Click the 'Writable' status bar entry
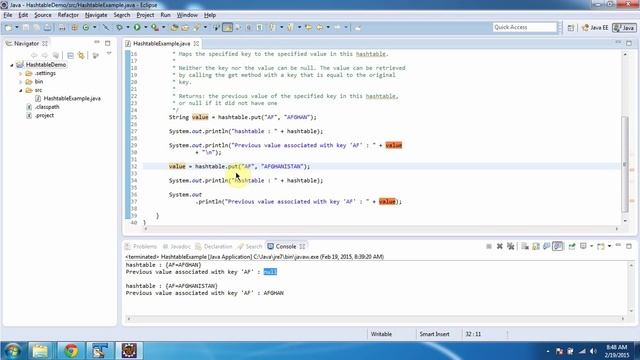This screenshot has width=640, height=360. point(381,334)
